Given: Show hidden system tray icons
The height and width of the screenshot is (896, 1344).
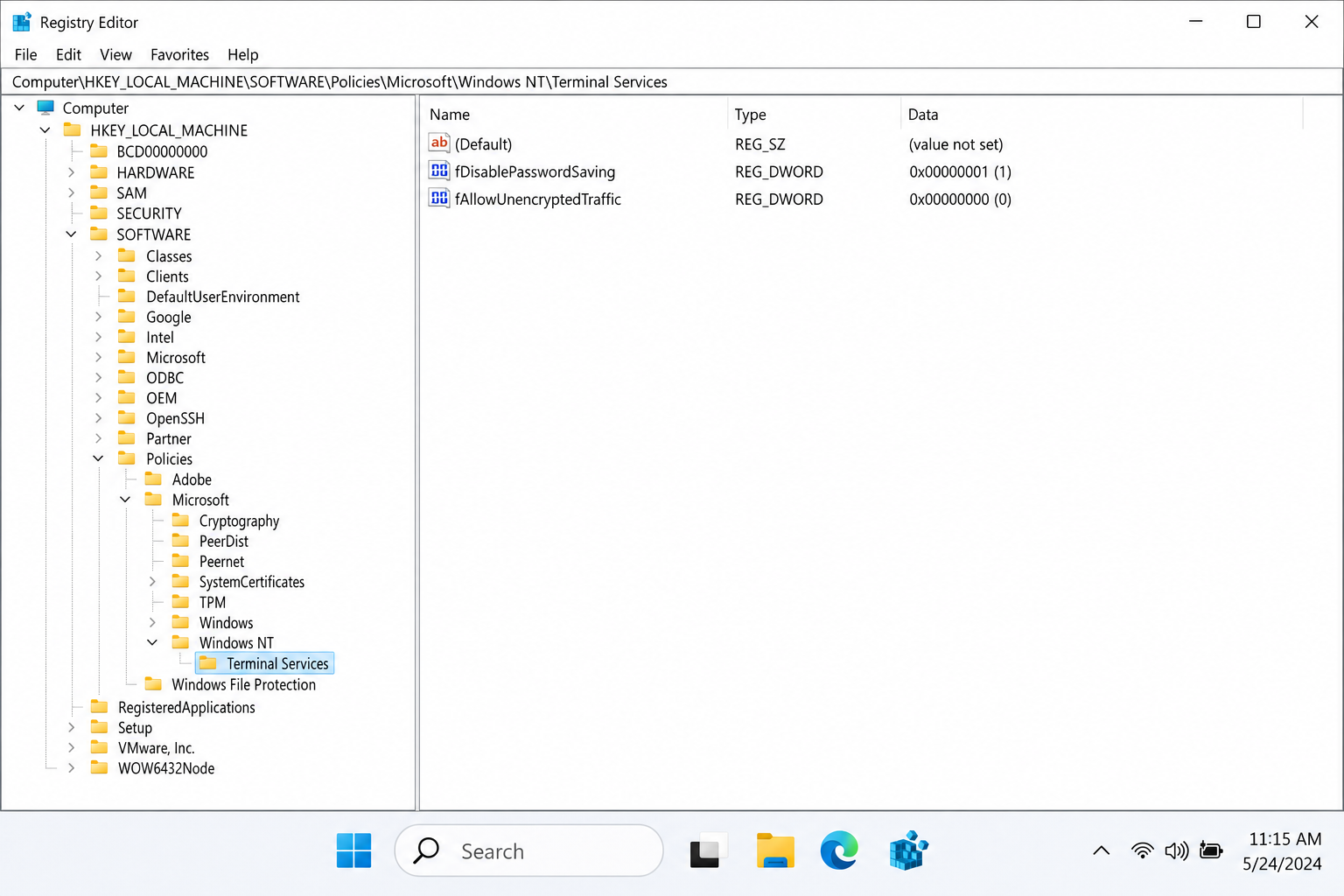Looking at the screenshot, I should pyautogui.click(x=1102, y=850).
